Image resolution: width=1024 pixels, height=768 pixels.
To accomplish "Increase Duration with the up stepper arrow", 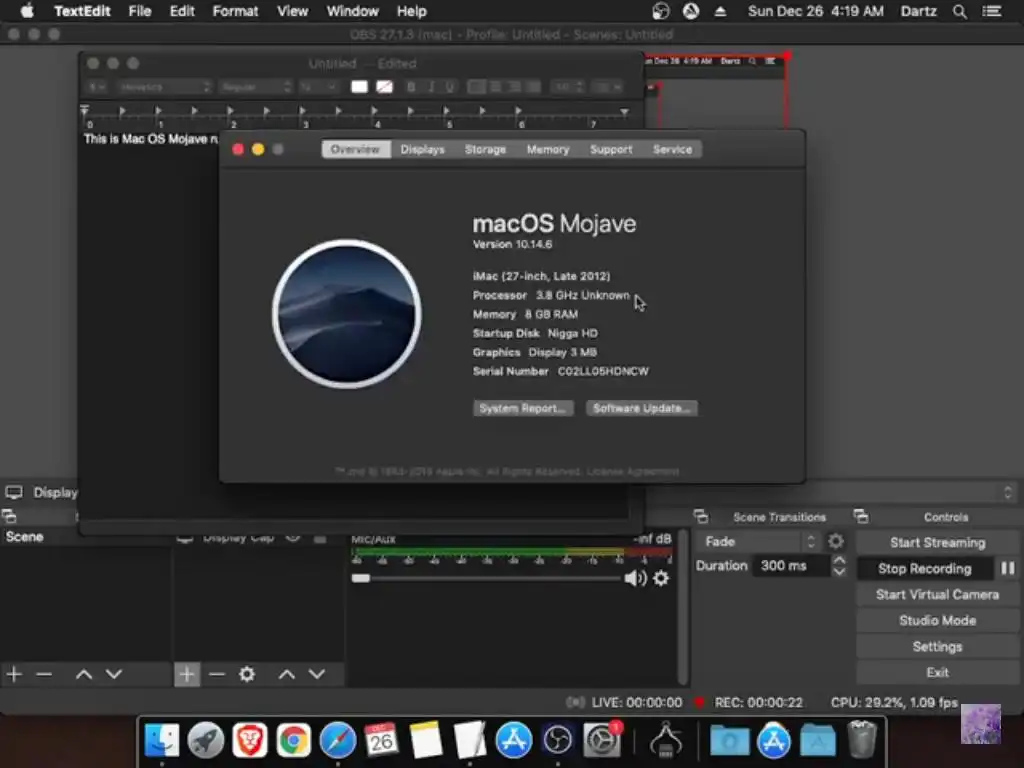I will click(x=839, y=560).
